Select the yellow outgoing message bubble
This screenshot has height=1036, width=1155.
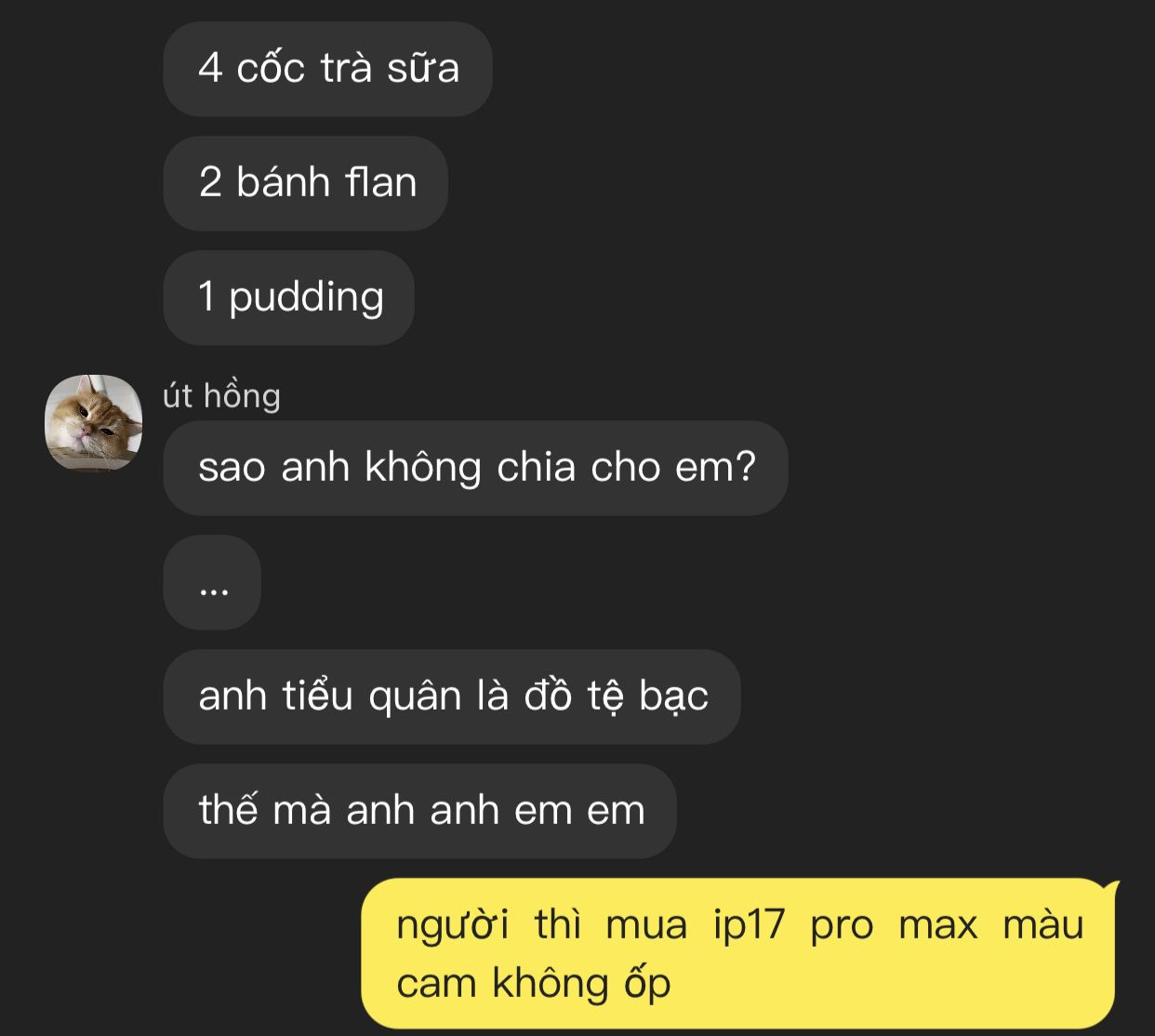(x=738, y=953)
